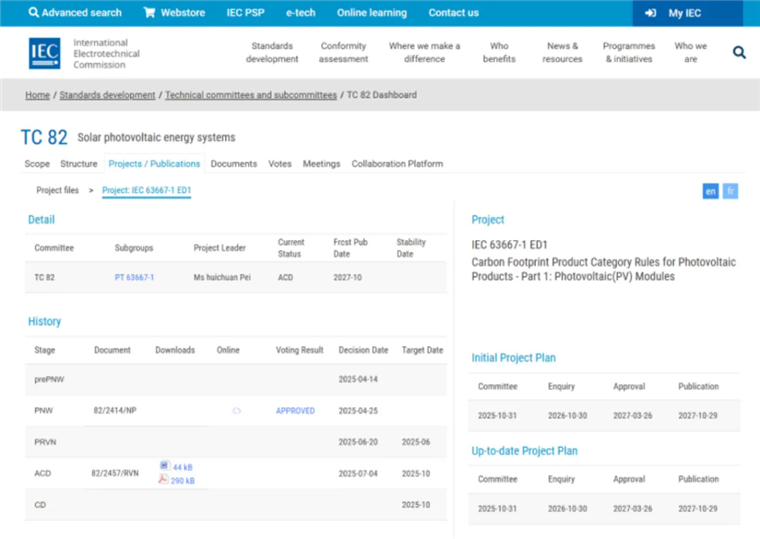The height and width of the screenshot is (539, 760).
Task: Click the Detail section heading
Action: (x=41, y=220)
